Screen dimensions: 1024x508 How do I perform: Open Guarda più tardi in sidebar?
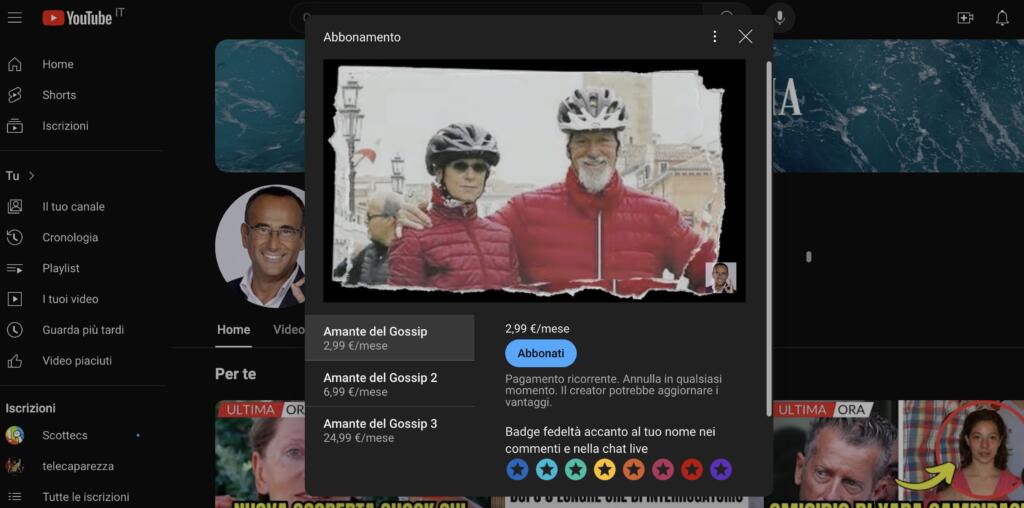pyautogui.click(x=83, y=330)
